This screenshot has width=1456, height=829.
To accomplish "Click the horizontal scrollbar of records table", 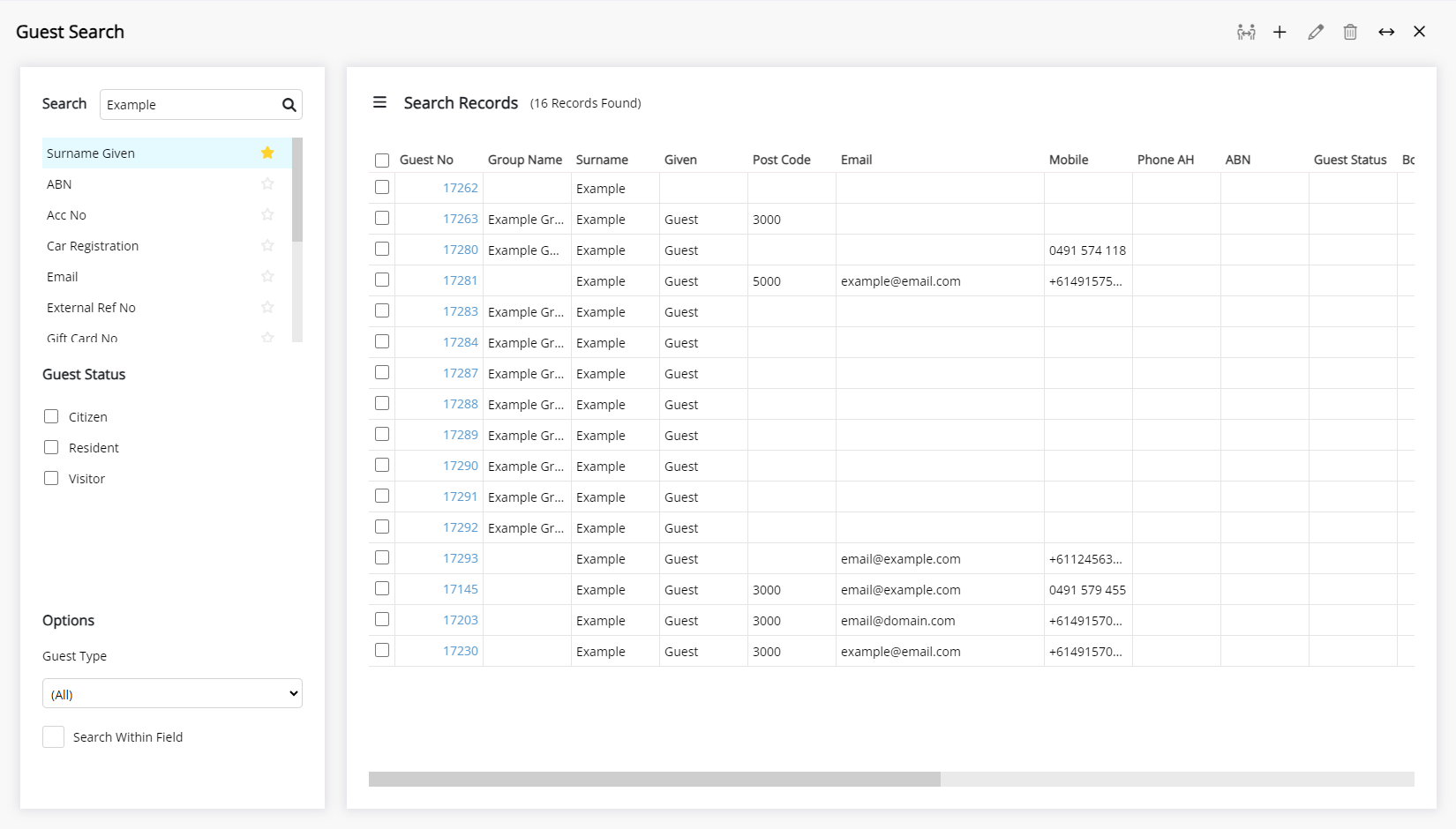I will (655, 780).
